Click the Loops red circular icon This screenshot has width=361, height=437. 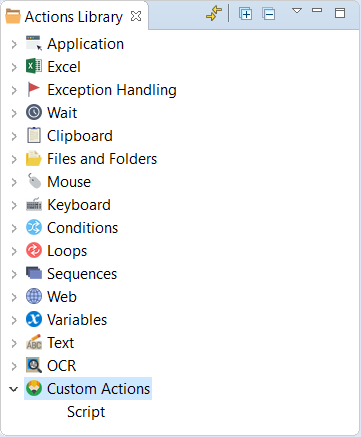click(34, 250)
